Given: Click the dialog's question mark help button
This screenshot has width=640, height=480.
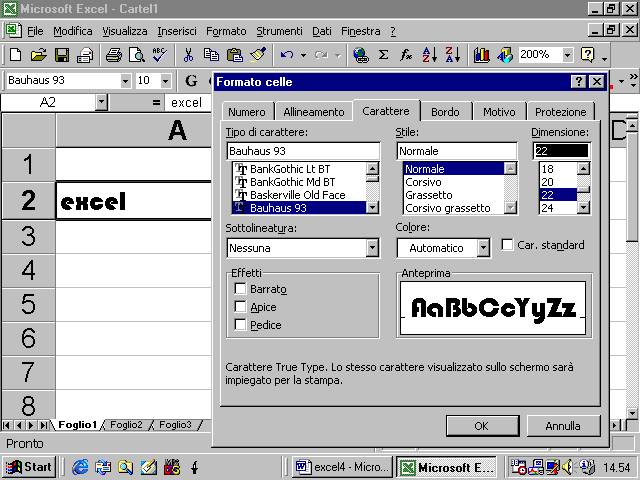Looking at the screenshot, I should 578,82.
